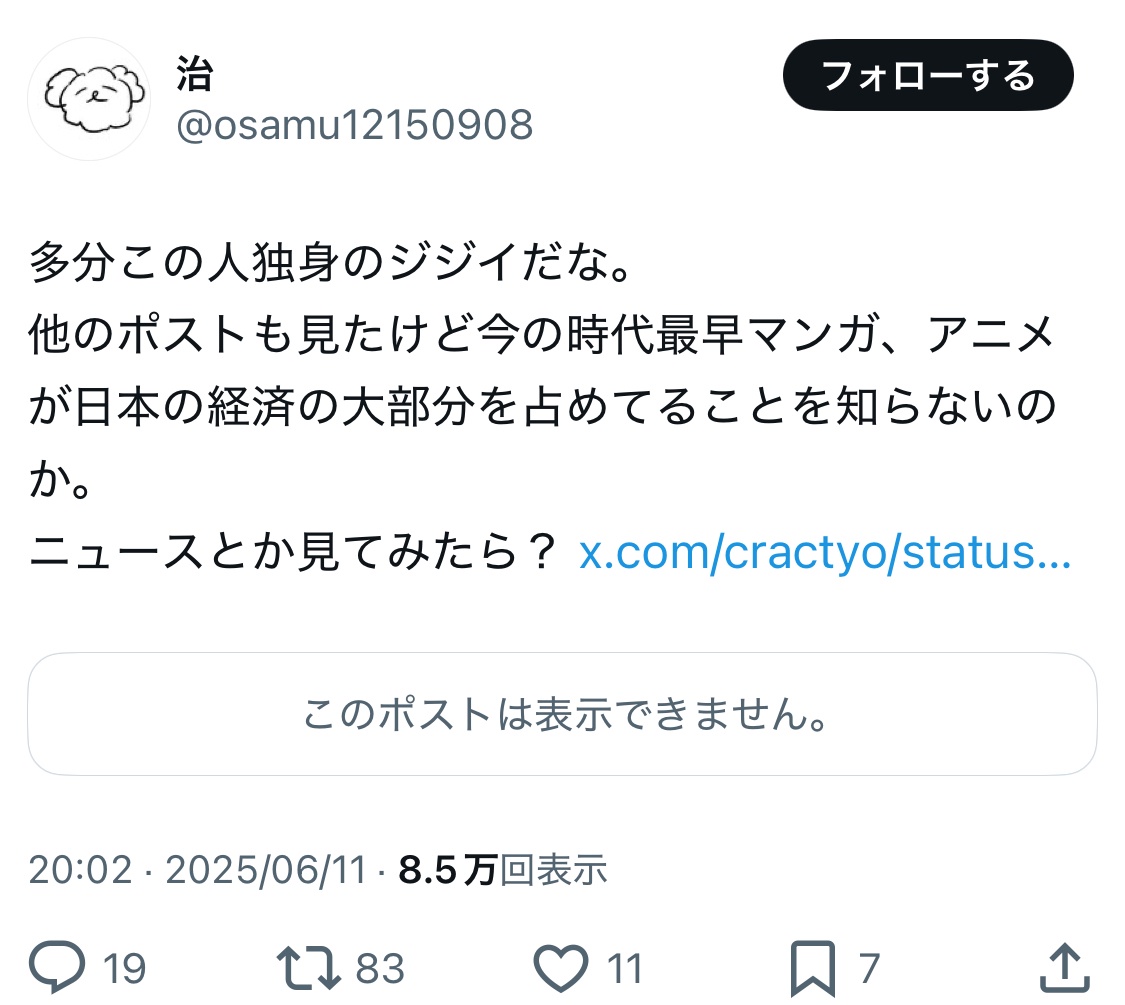Click the 2025/06/11 post date
This screenshot has height=1005, width=1125.
pyautogui.click(x=267, y=870)
